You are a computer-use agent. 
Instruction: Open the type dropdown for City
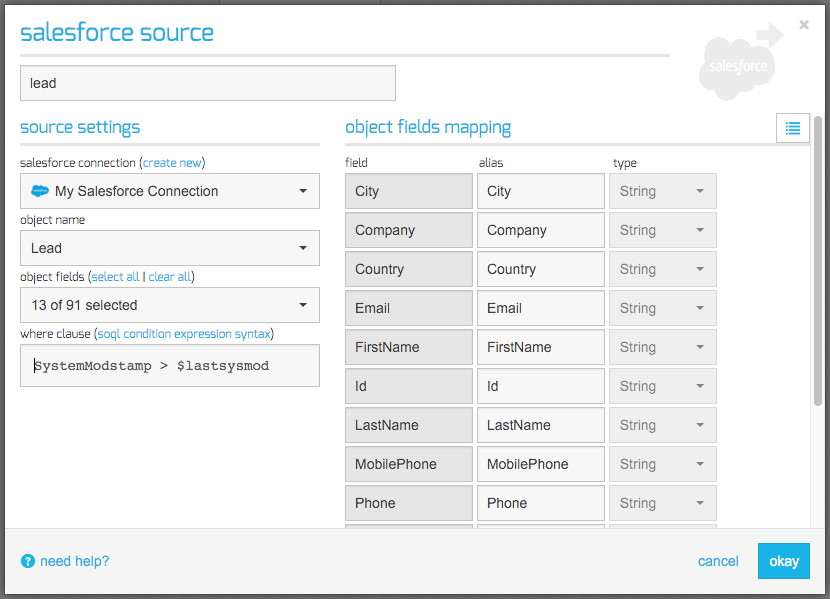[x=663, y=191]
